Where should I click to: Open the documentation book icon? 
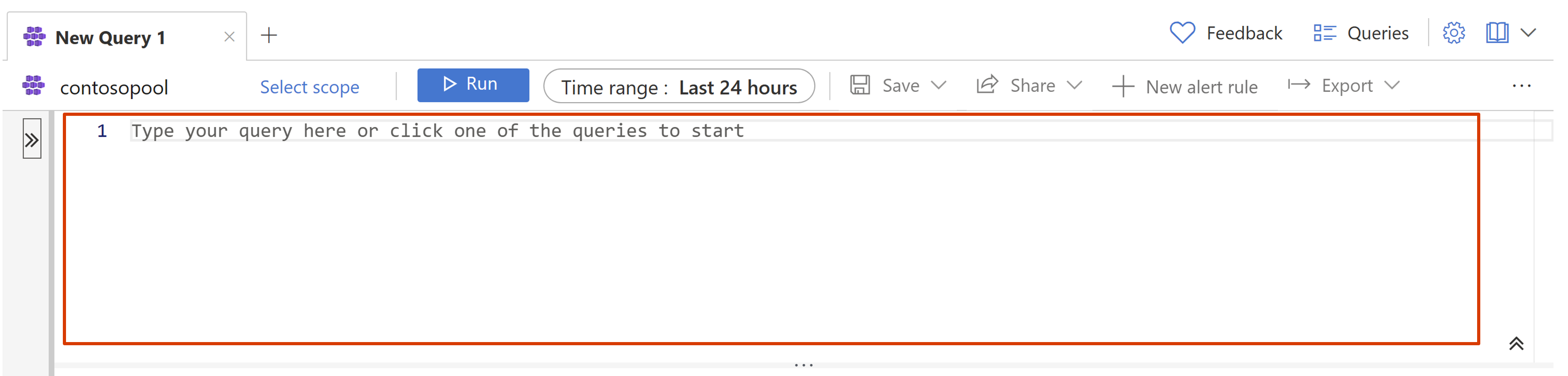(x=1497, y=33)
